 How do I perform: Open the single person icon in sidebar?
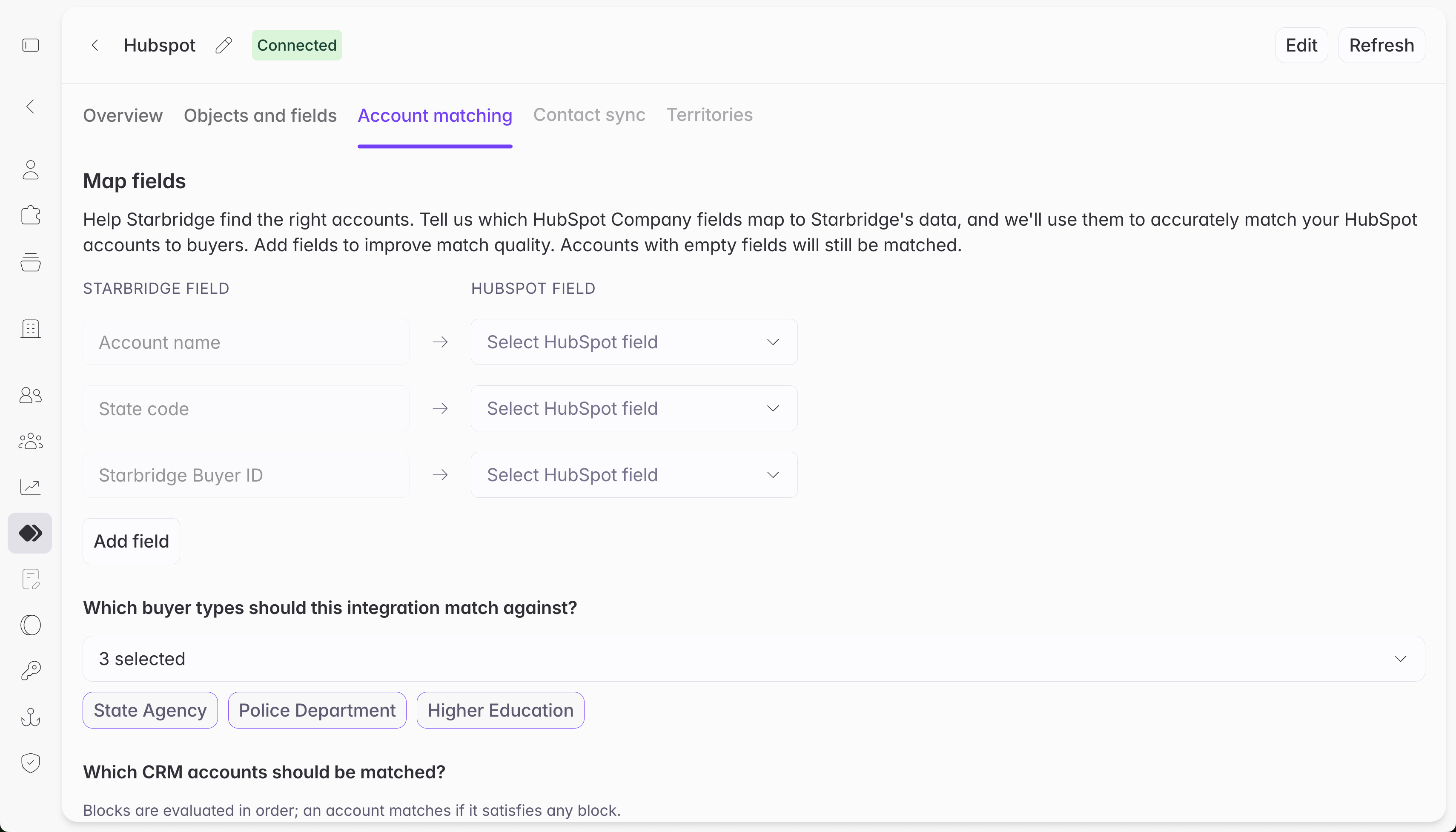pyautogui.click(x=30, y=170)
